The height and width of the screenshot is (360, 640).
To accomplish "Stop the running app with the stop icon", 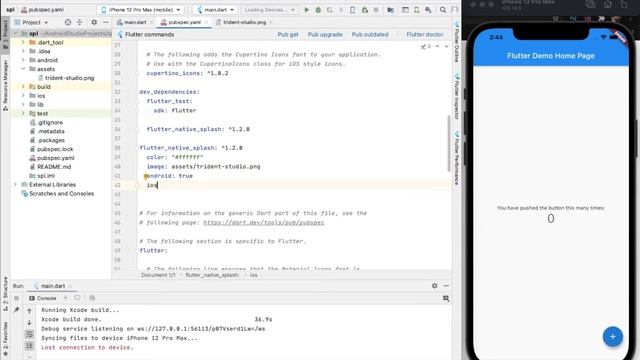I will pyautogui.click(x=376, y=9).
